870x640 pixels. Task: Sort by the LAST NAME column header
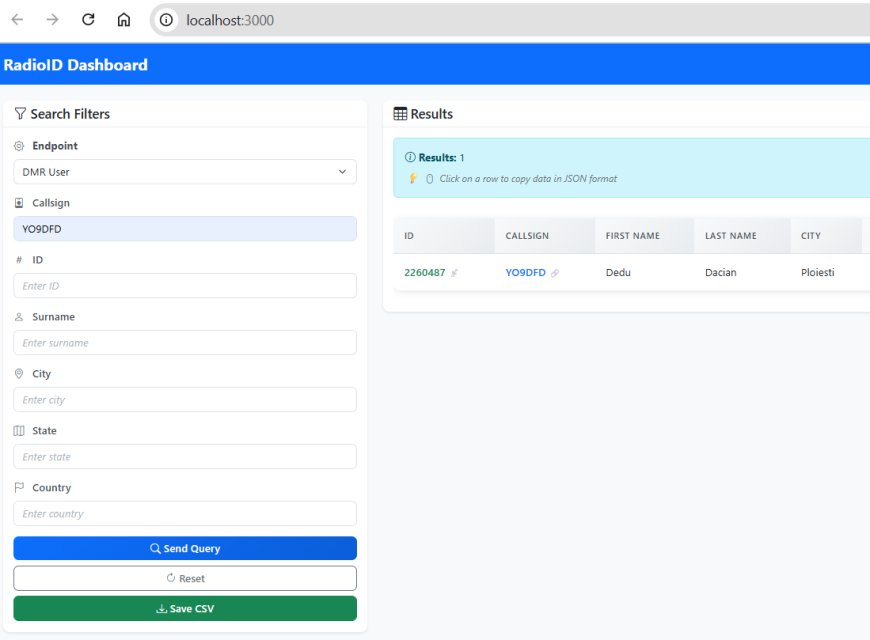(x=742, y=236)
